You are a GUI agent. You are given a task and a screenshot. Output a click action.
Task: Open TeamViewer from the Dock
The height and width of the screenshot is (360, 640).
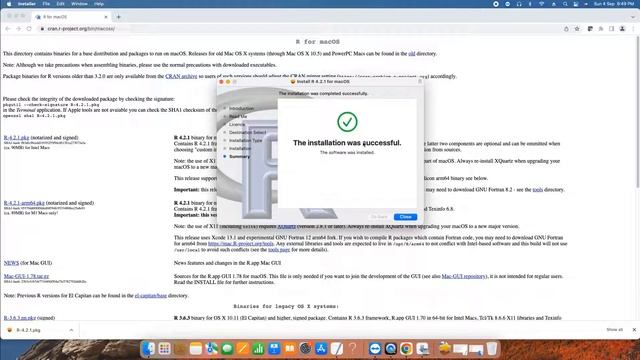point(375,349)
